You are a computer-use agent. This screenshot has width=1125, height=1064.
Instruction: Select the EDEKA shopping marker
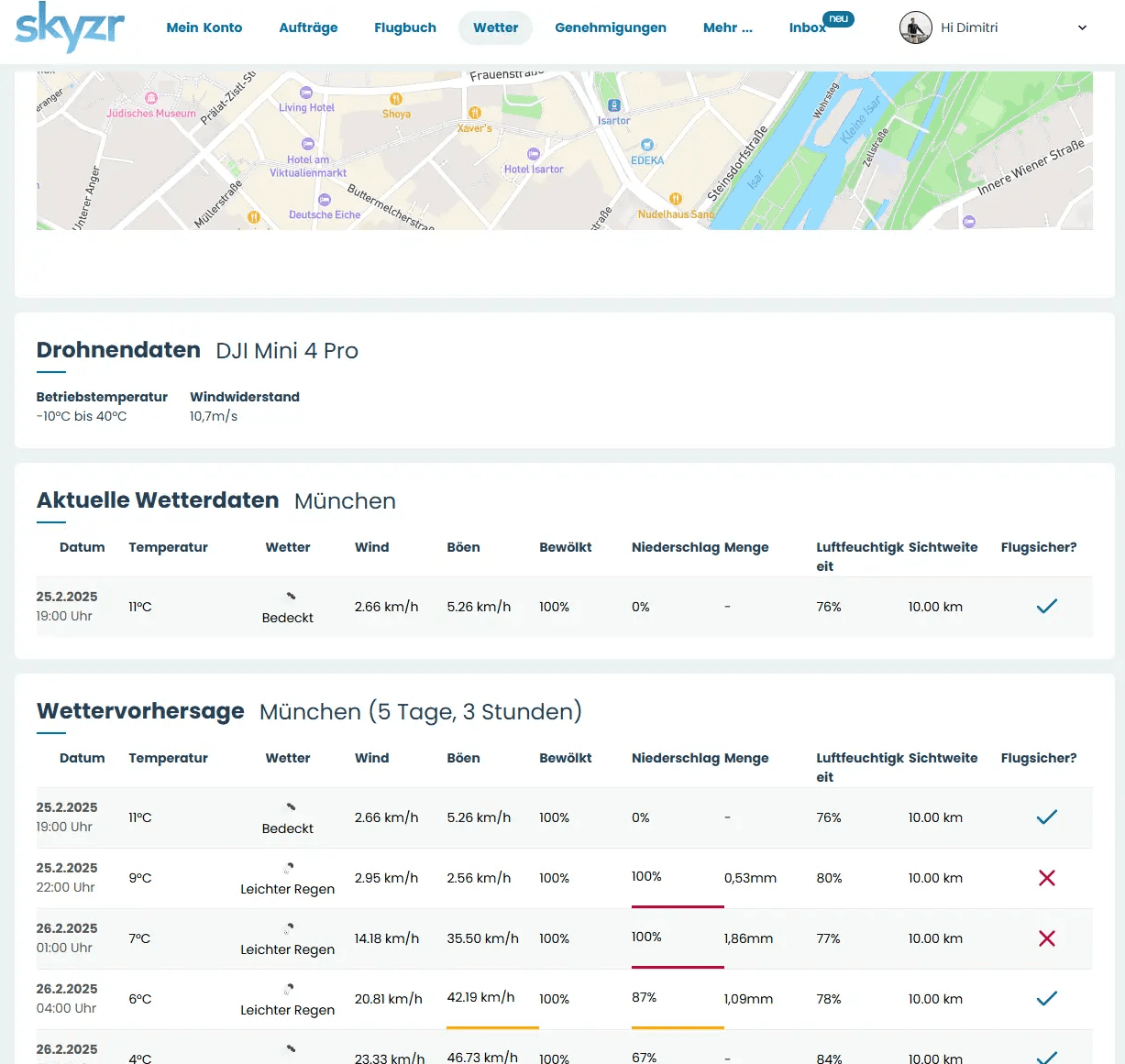click(647, 145)
